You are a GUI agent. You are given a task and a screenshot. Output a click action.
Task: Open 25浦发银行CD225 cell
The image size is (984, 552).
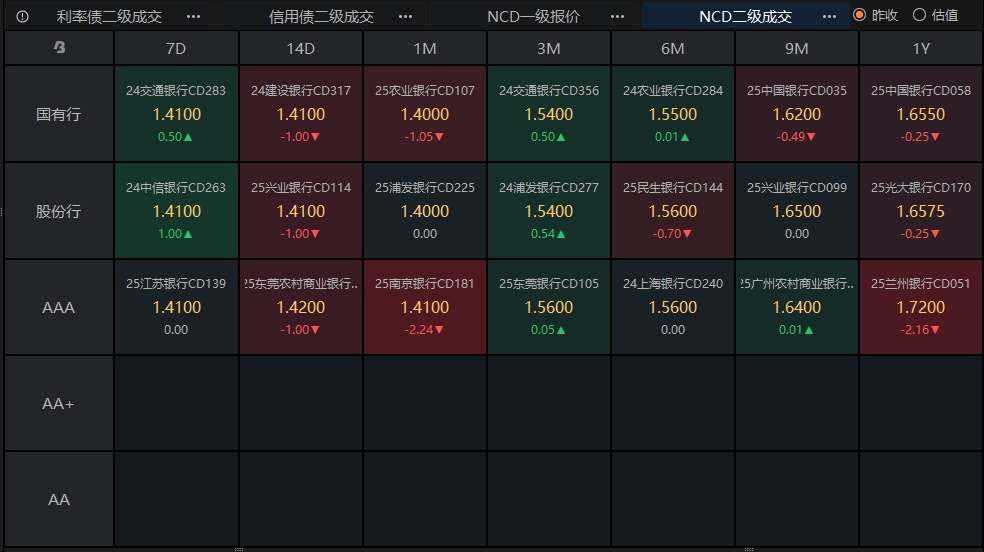[x=425, y=211]
